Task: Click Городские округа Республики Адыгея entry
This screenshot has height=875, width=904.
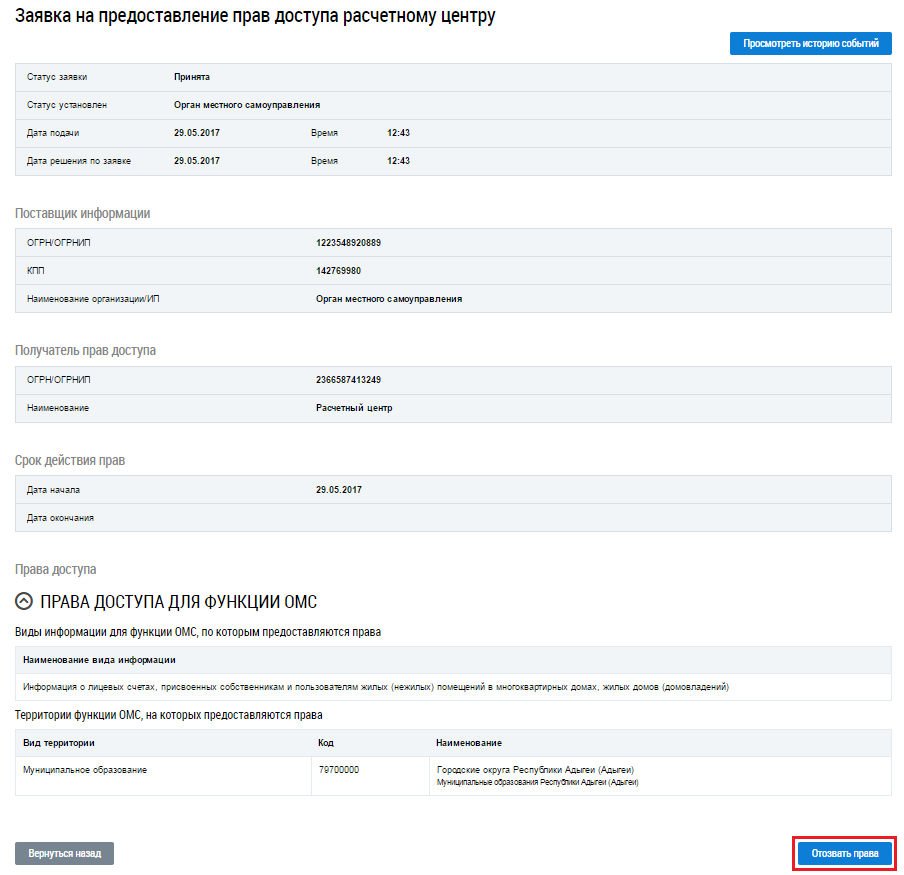Action: click(536, 770)
